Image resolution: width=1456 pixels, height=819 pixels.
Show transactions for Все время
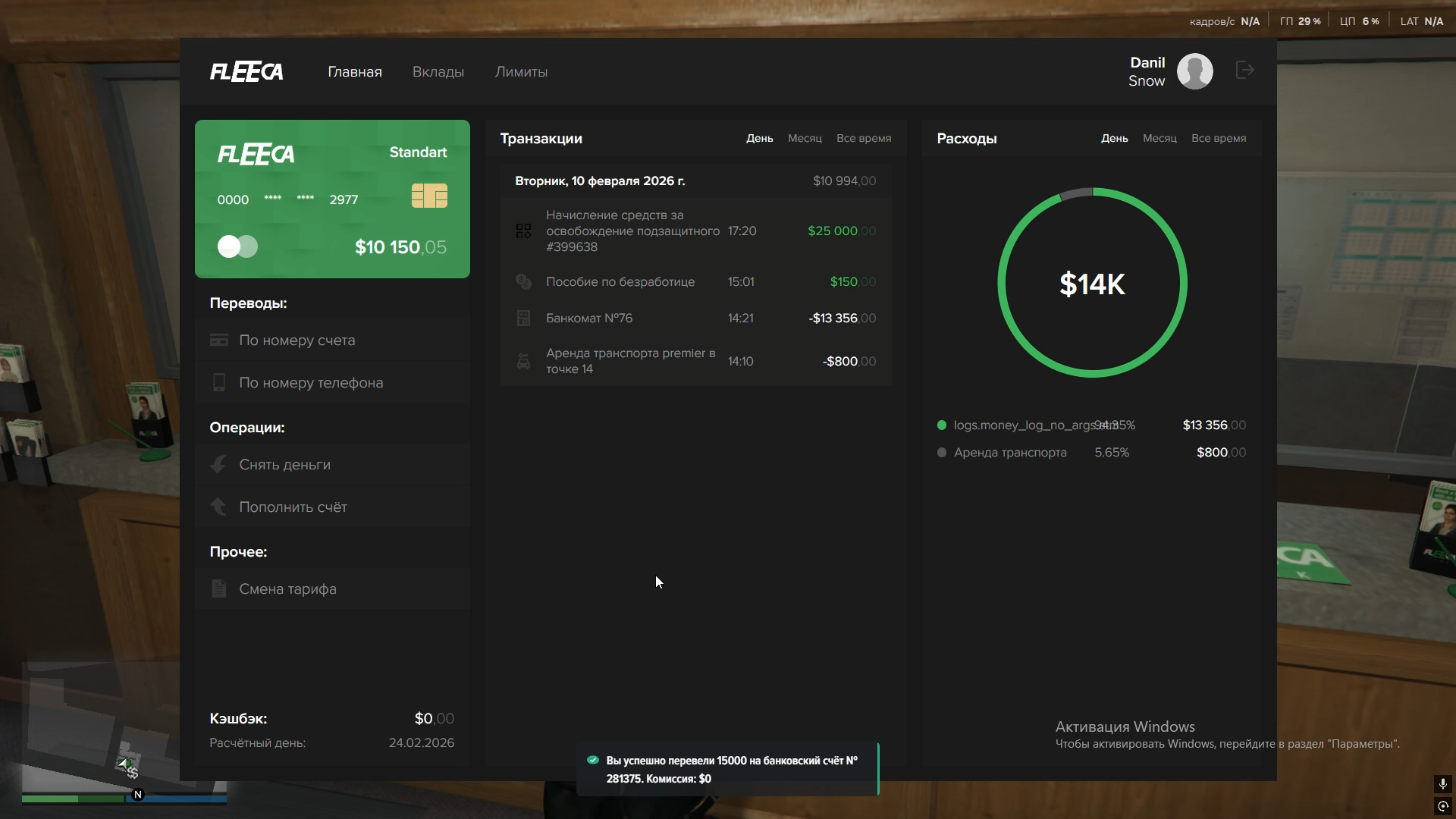point(863,139)
